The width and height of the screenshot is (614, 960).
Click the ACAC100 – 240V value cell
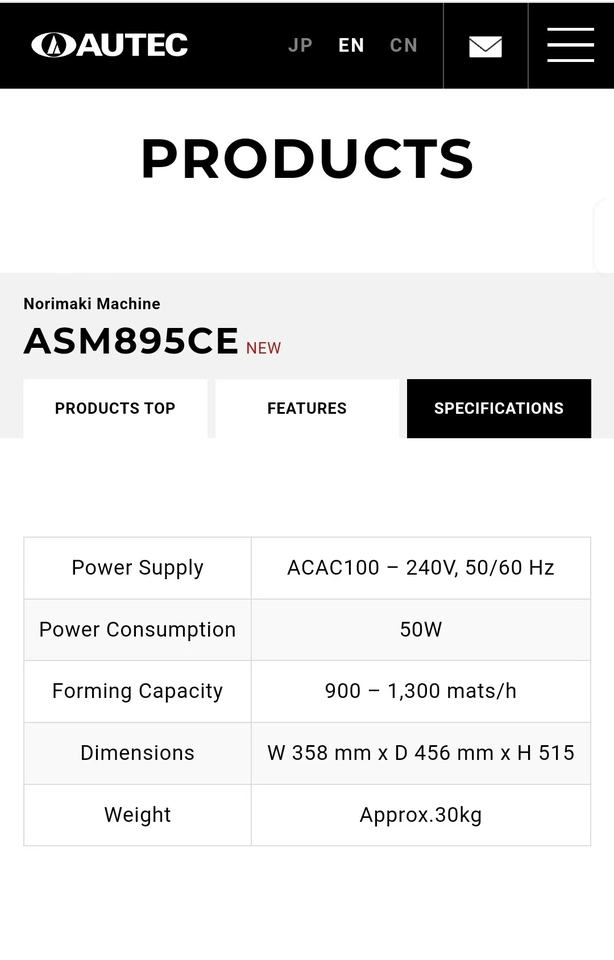click(421, 568)
